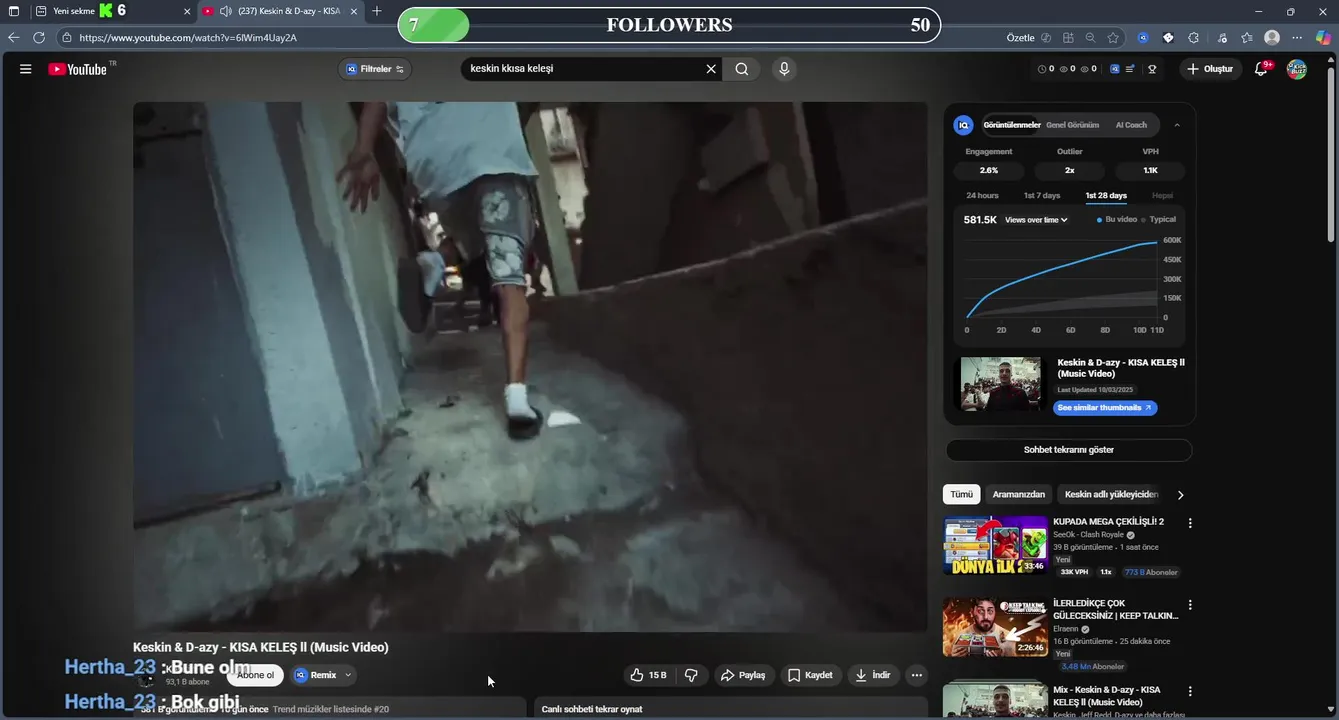
Task: Open more actions ellipsis below the video
Action: click(916, 675)
